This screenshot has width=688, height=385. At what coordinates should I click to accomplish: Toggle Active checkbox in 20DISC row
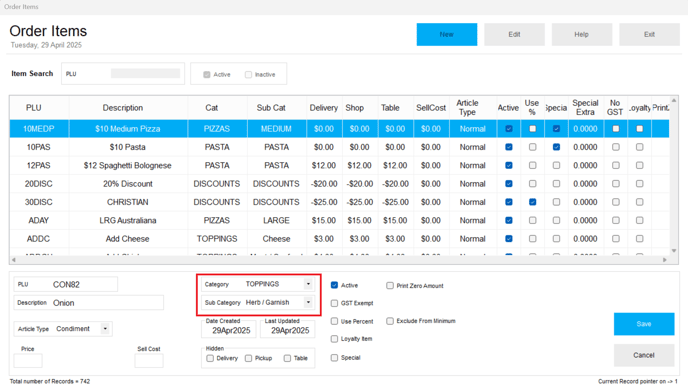(x=509, y=184)
